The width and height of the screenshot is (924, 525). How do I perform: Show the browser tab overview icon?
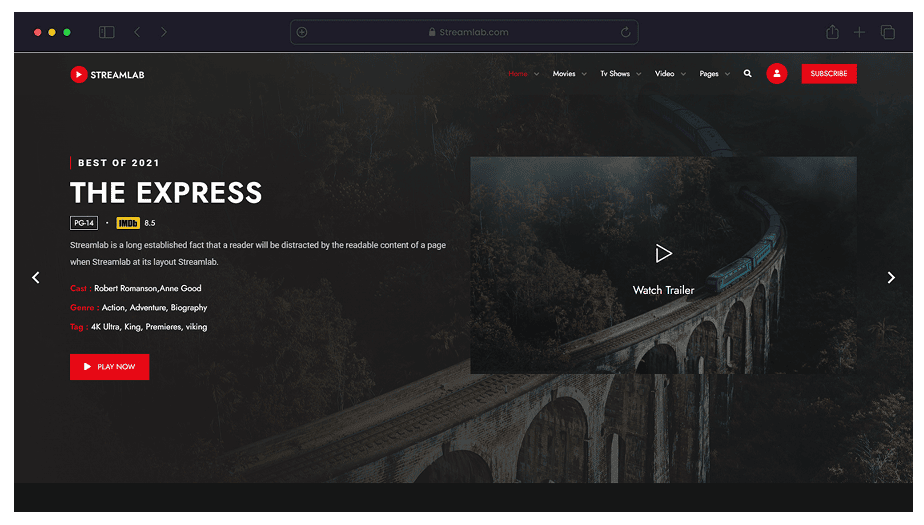click(887, 32)
